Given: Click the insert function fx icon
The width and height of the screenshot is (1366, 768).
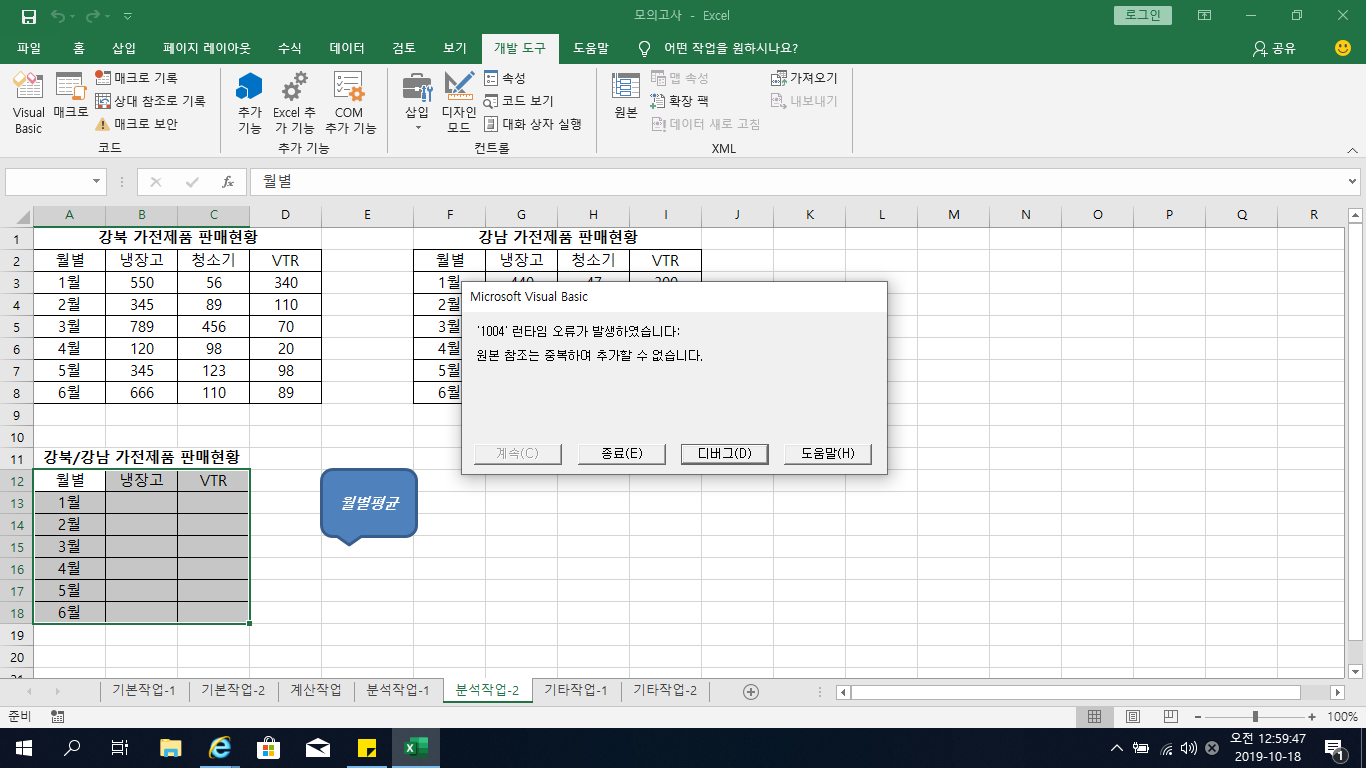Looking at the screenshot, I should tap(228, 182).
